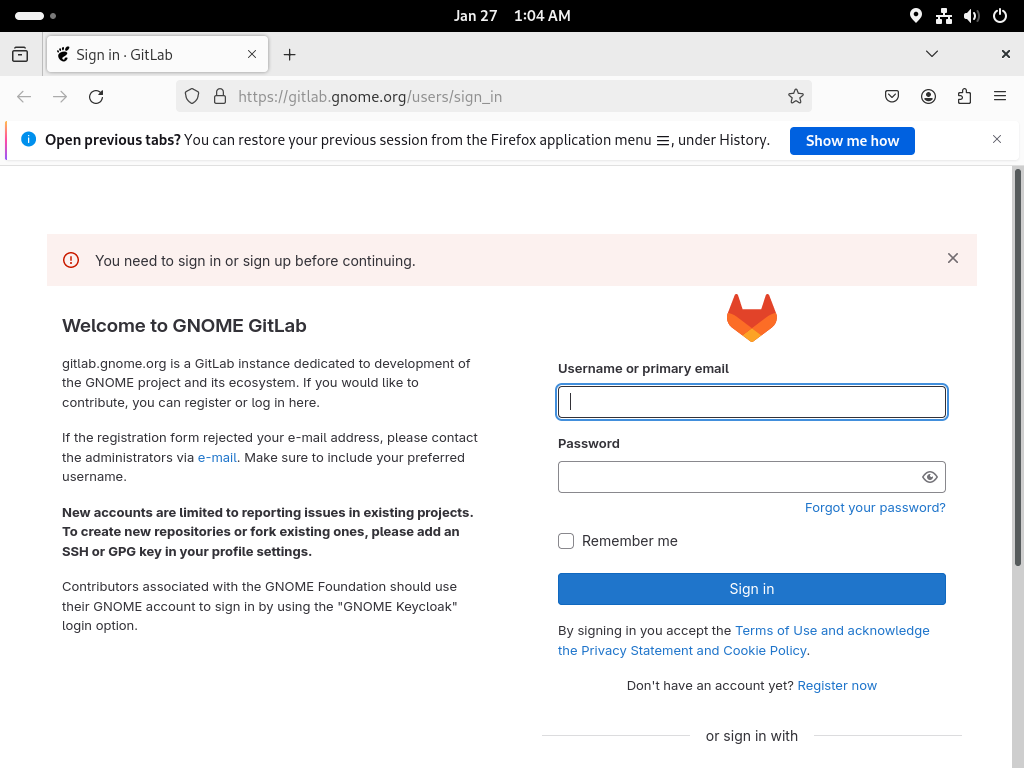
Task: Open the Forgot your password link
Action: (875, 508)
